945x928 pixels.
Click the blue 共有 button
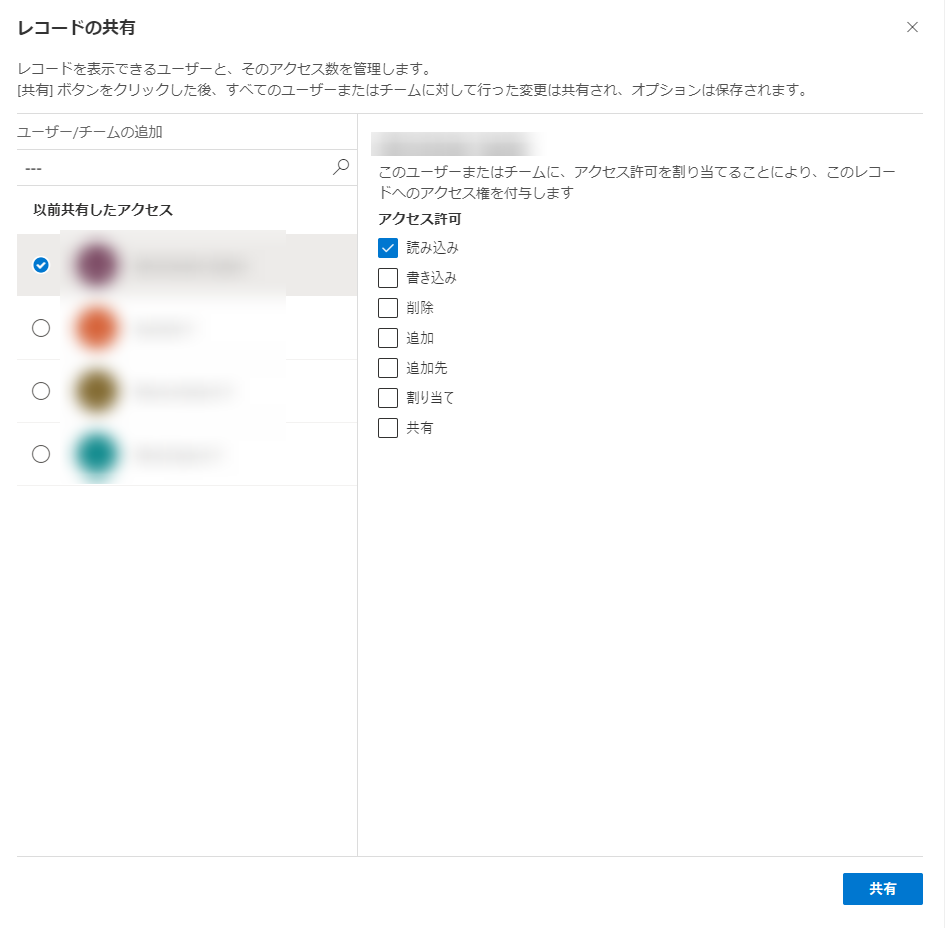coord(882,888)
